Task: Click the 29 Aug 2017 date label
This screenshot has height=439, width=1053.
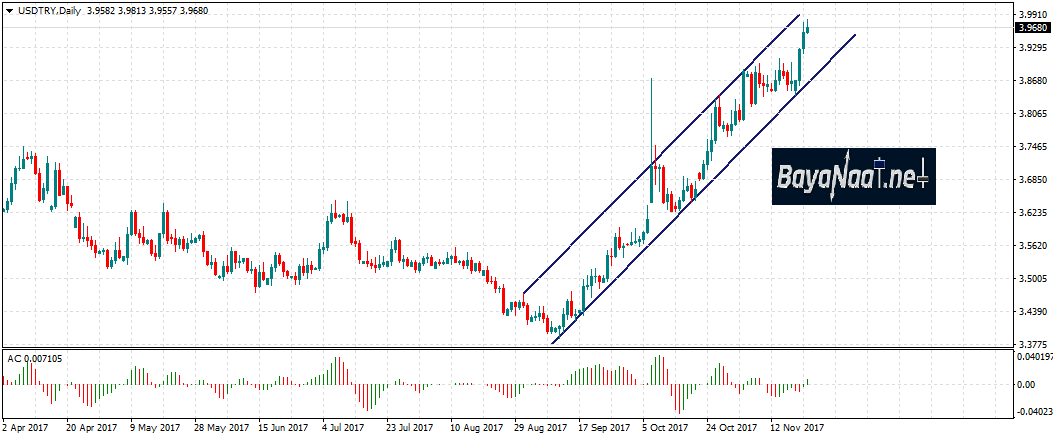Action: click(x=540, y=425)
